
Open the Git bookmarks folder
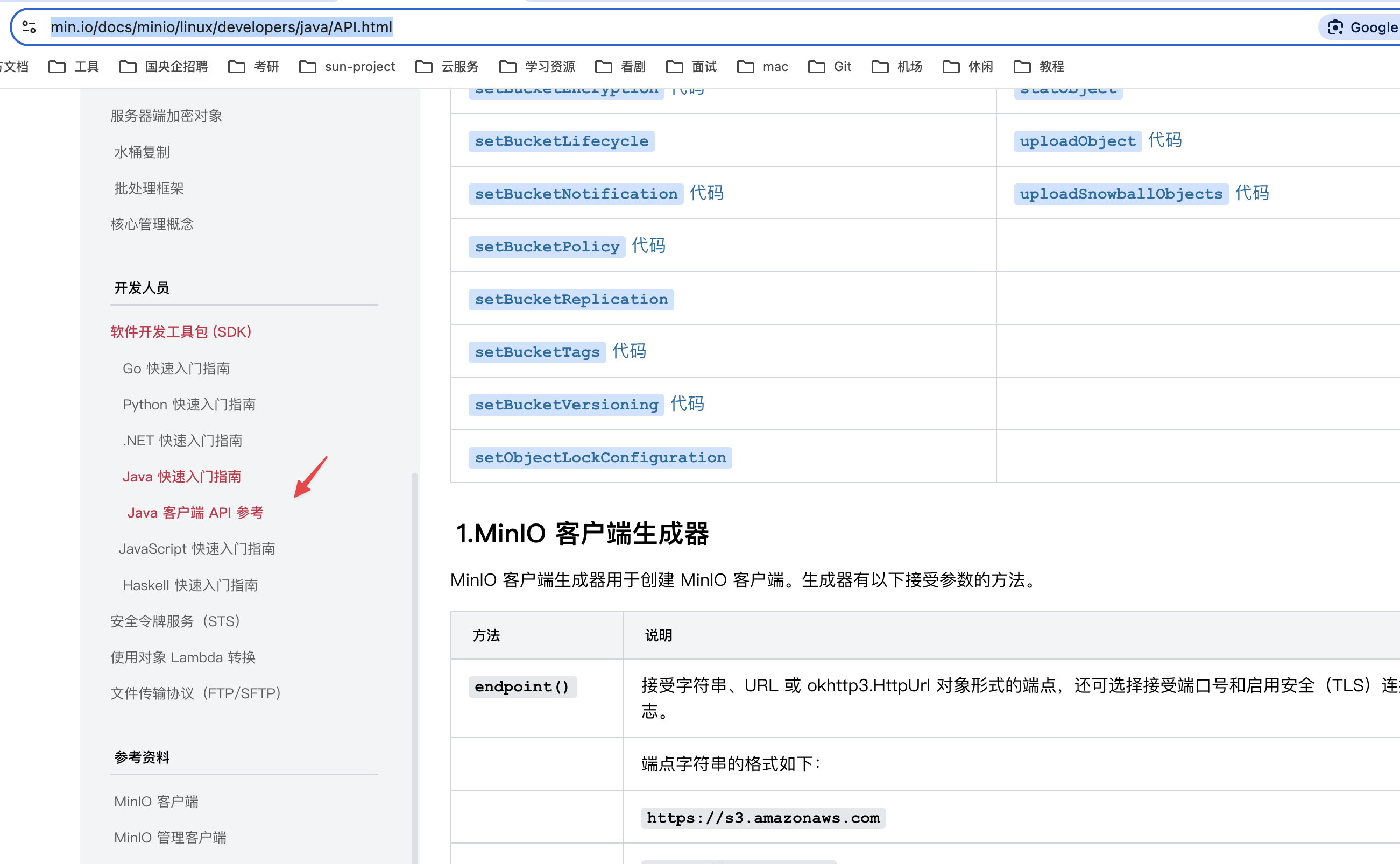click(830, 67)
